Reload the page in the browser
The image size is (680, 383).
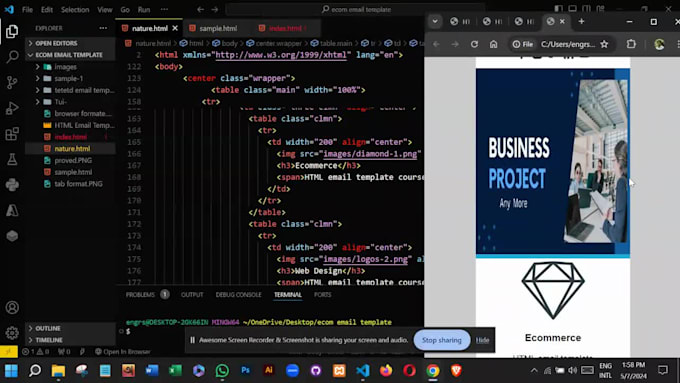tap(474, 44)
